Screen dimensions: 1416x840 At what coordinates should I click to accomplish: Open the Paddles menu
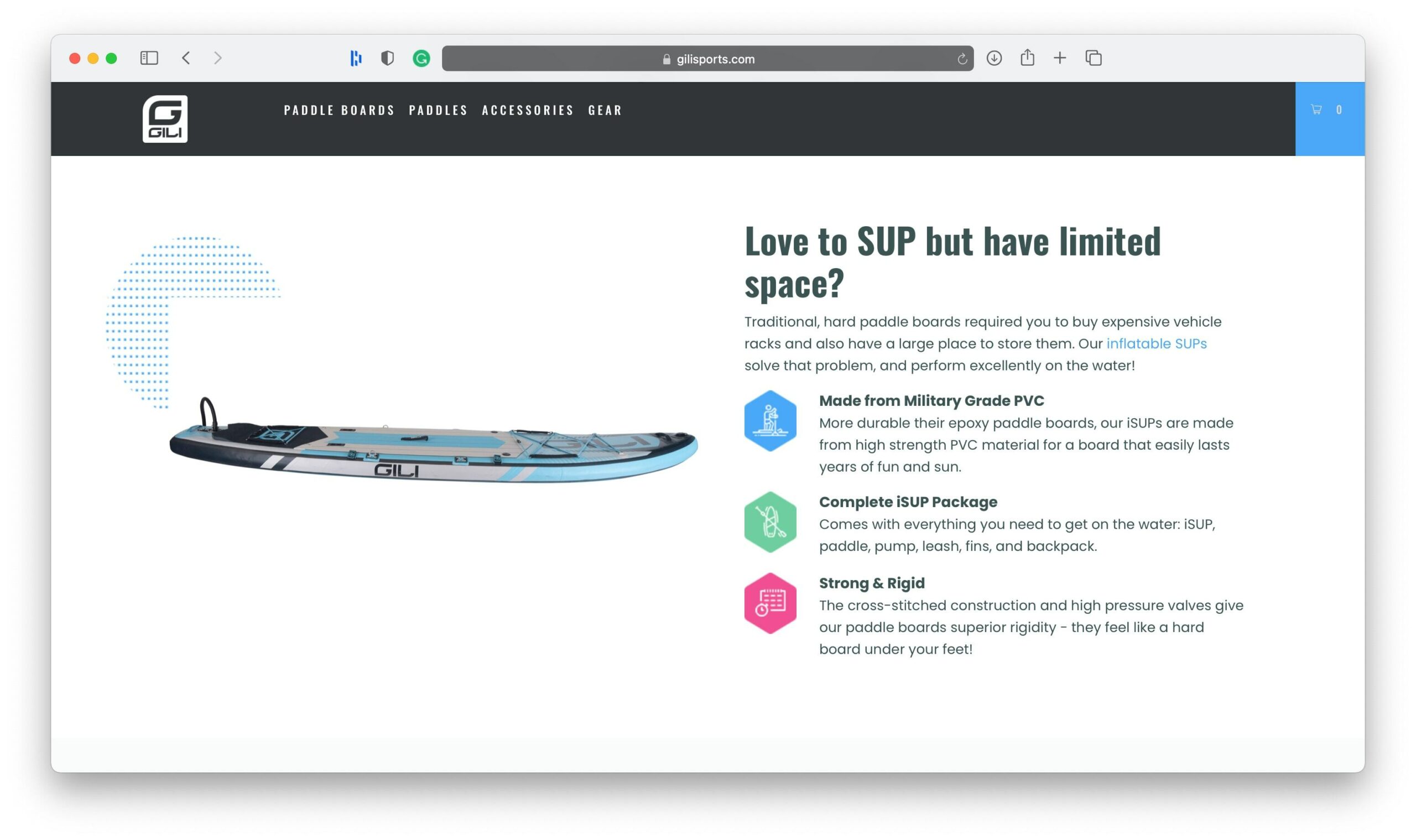(438, 111)
